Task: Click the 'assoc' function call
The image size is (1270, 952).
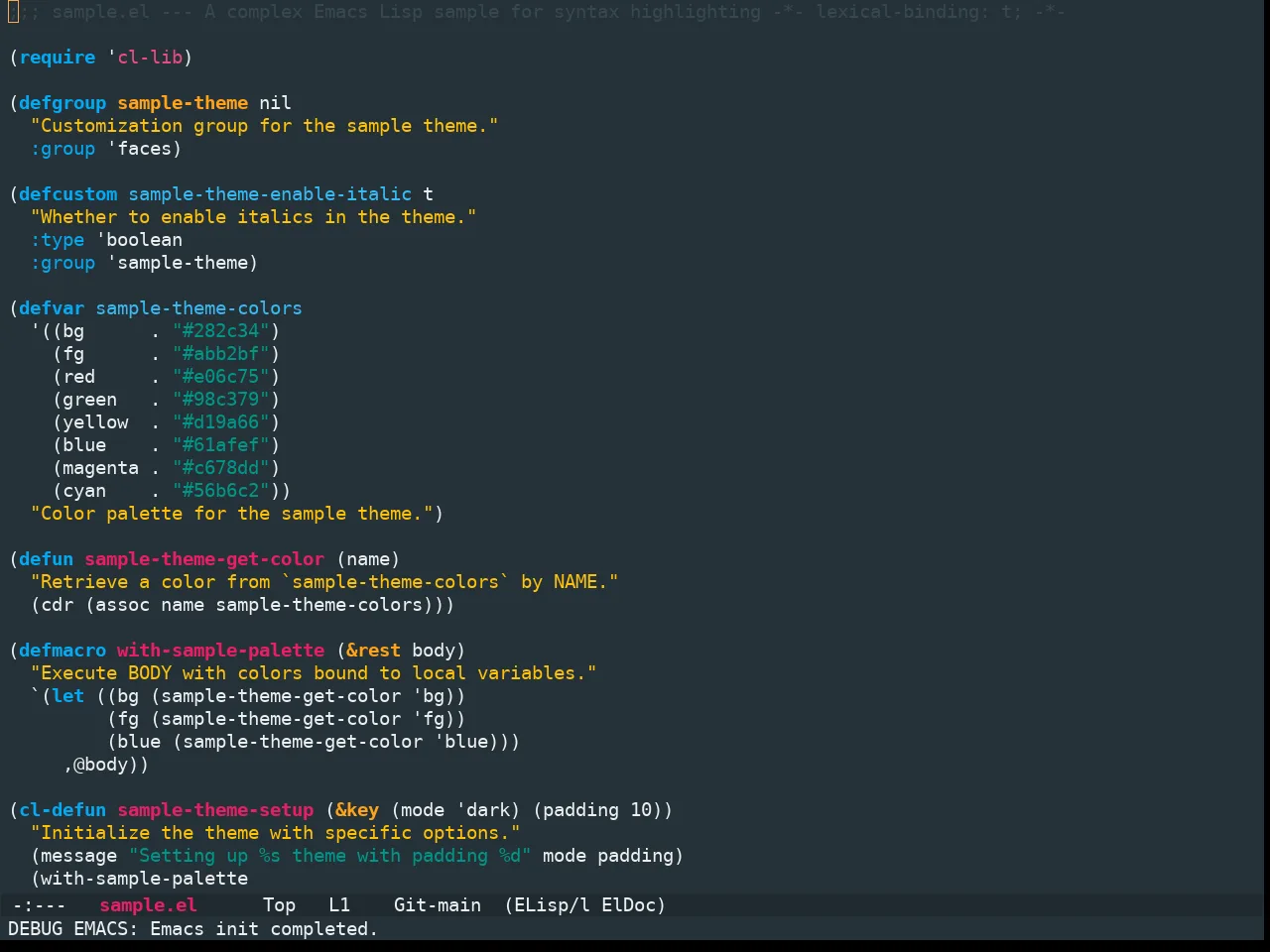Action: click(123, 605)
